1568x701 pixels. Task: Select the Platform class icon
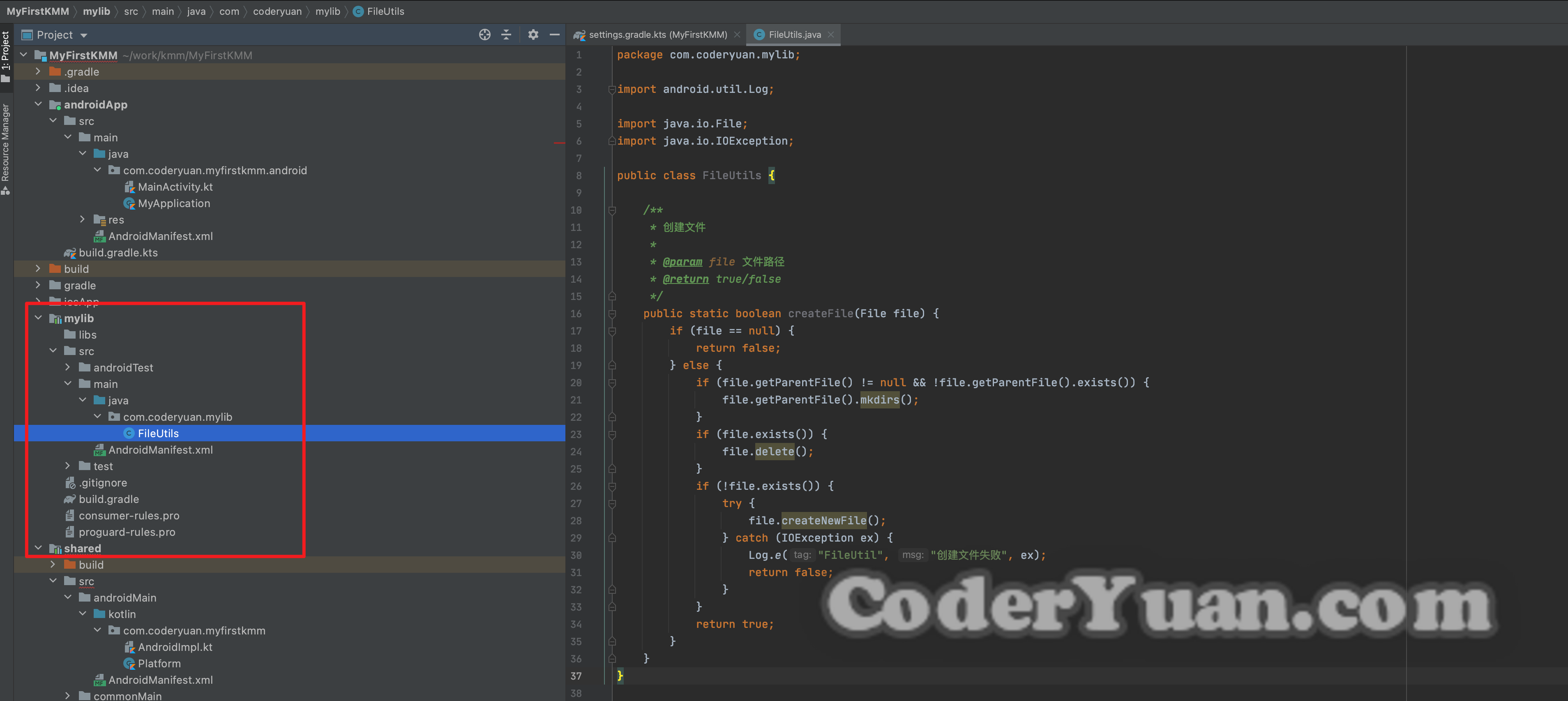(x=129, y=663)
